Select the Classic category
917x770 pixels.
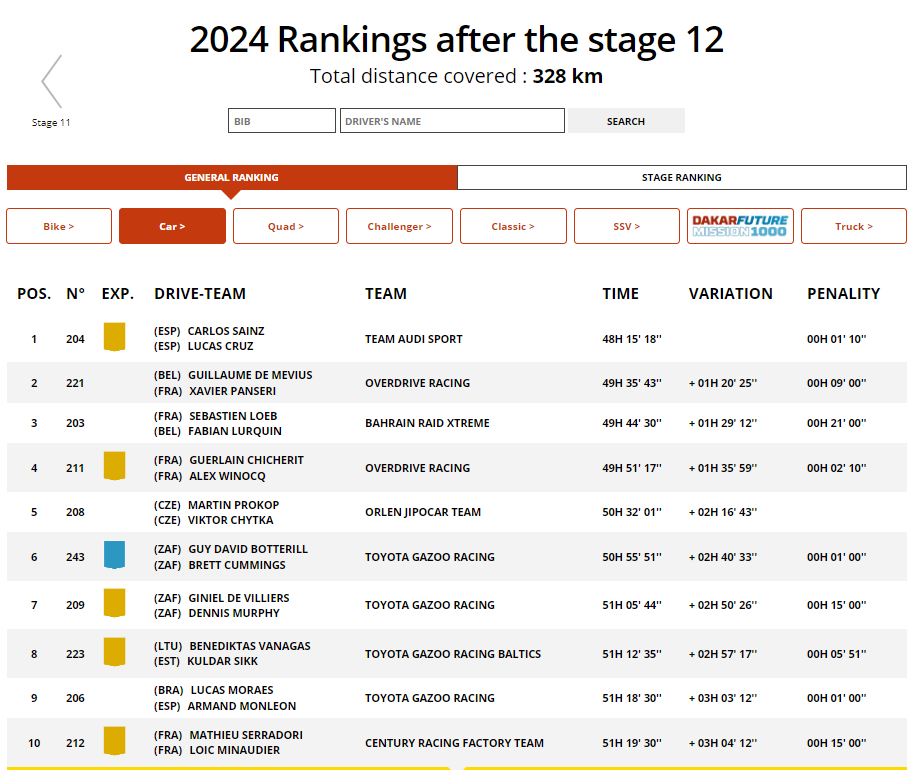click(x=513, y=226)
